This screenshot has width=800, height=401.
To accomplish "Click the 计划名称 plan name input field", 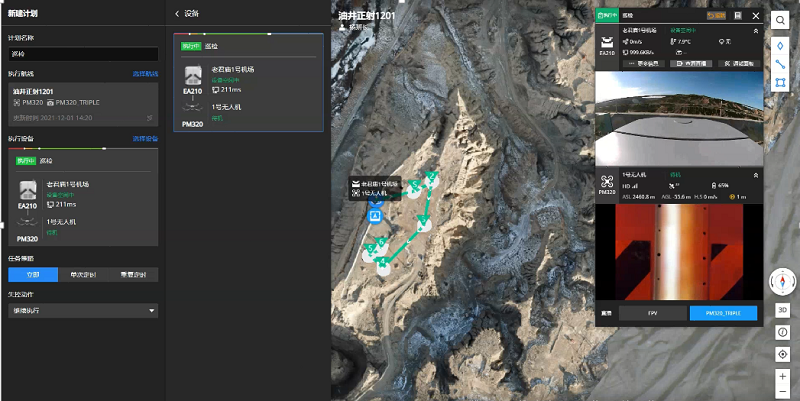I will click(x=83, y=54).
